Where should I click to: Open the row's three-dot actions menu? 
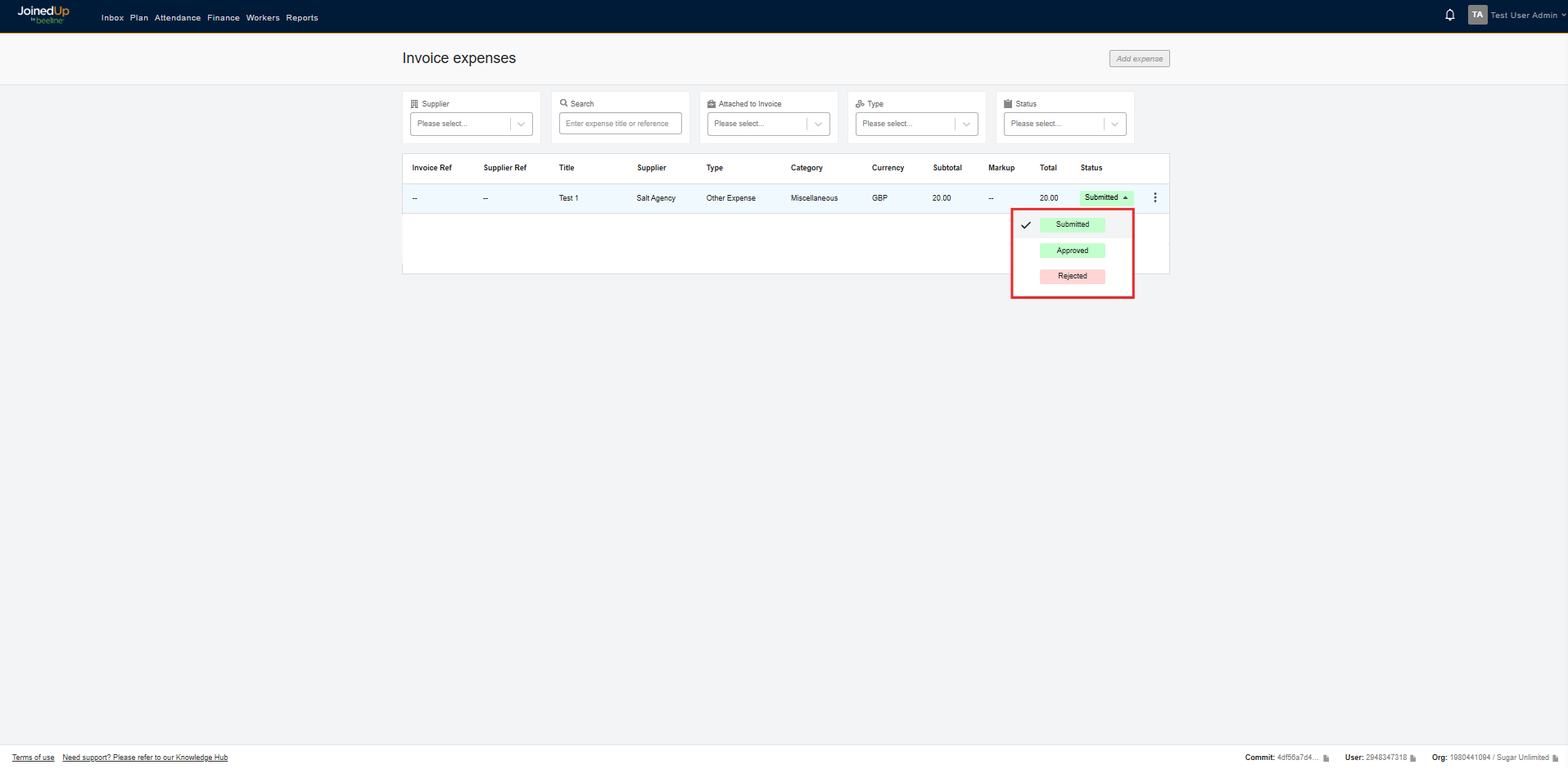[x=1155, y=197]
